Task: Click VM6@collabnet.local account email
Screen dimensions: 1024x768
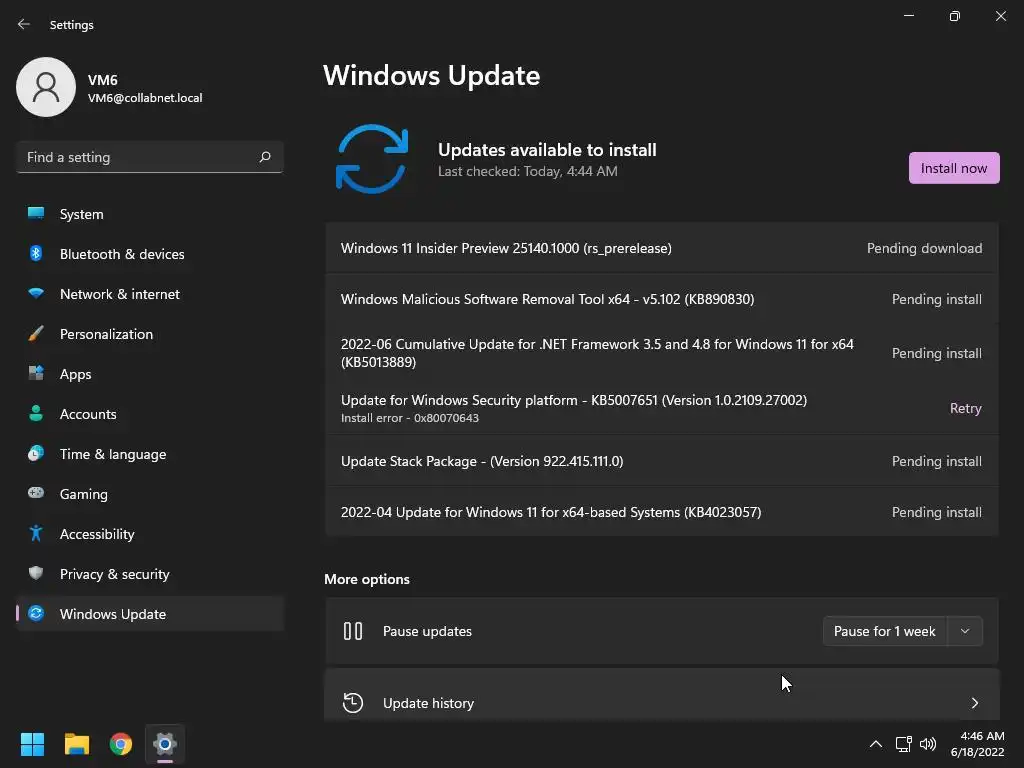Action: (x=145, y=98)
